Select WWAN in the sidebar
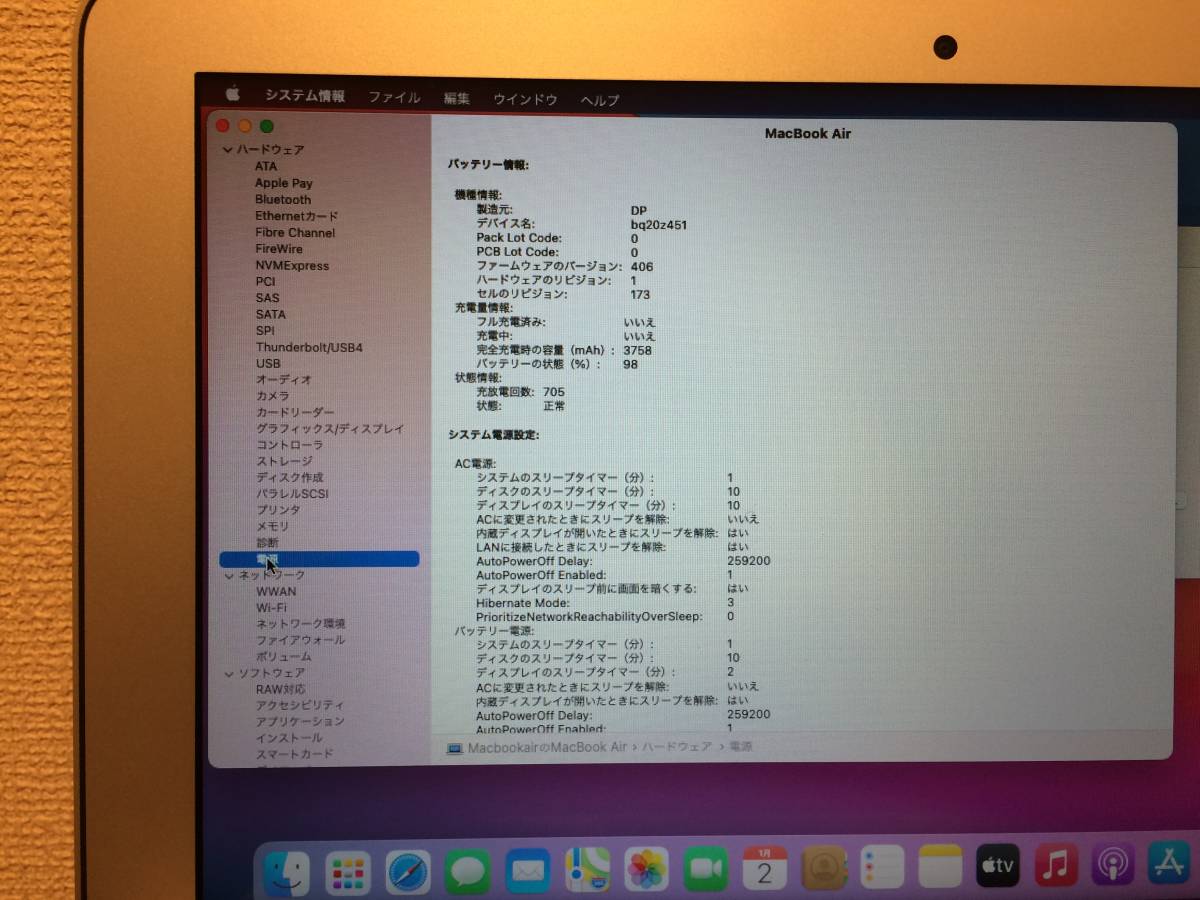The height and width of the screenshot is (900, 1200). pos(276,591)
